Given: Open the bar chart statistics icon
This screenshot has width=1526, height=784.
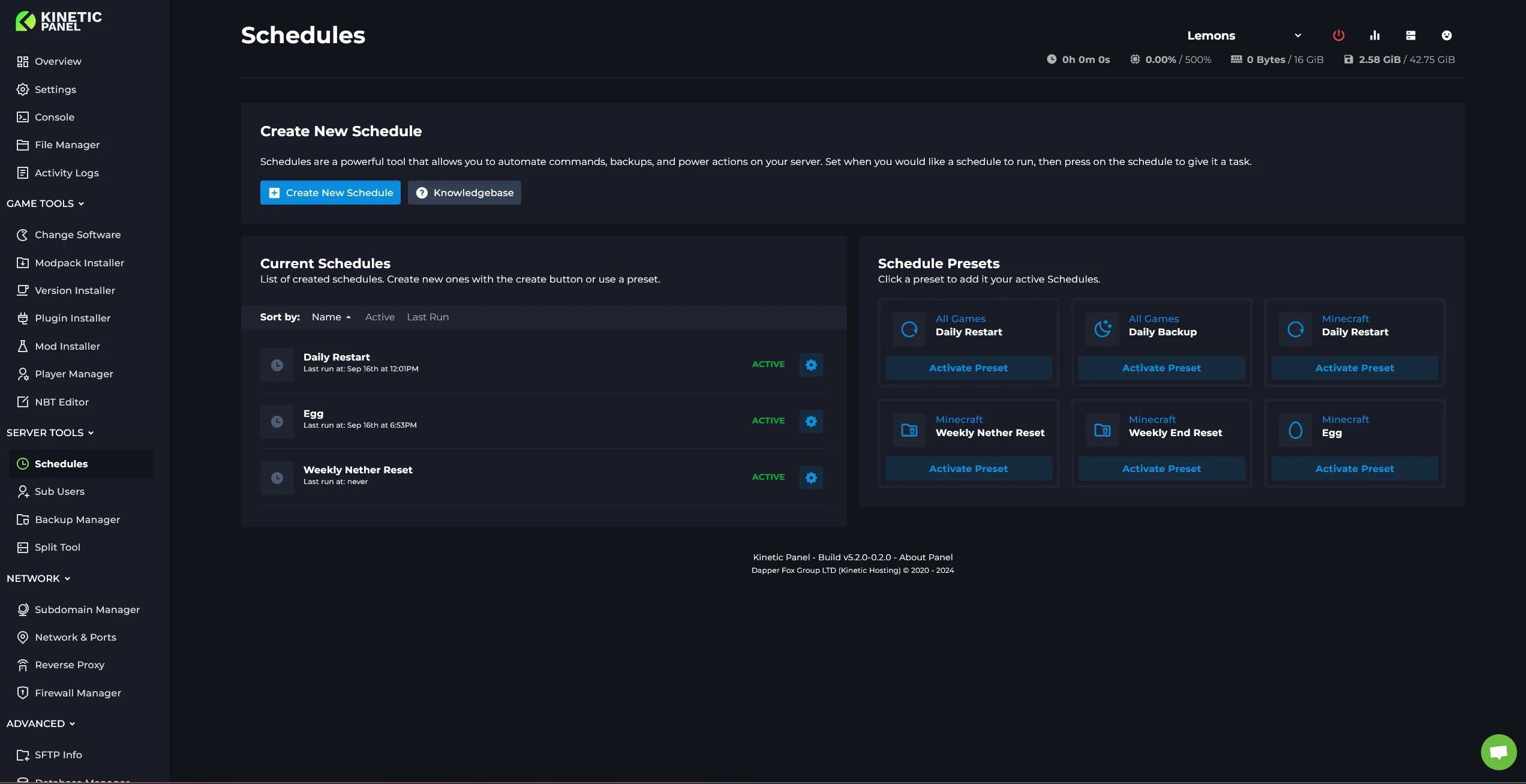Looking at the screenshot, I should pos(1374,35).
